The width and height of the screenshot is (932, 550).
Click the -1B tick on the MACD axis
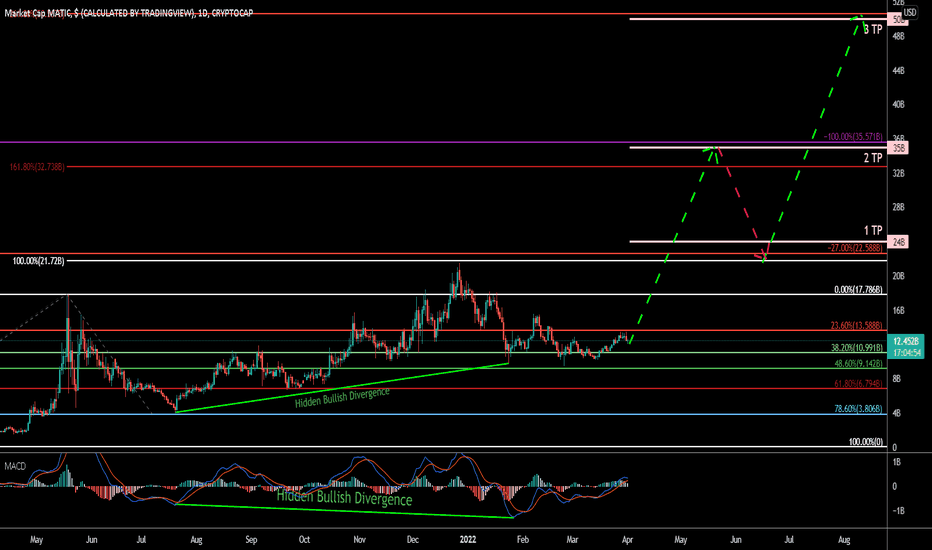[898, 511]
